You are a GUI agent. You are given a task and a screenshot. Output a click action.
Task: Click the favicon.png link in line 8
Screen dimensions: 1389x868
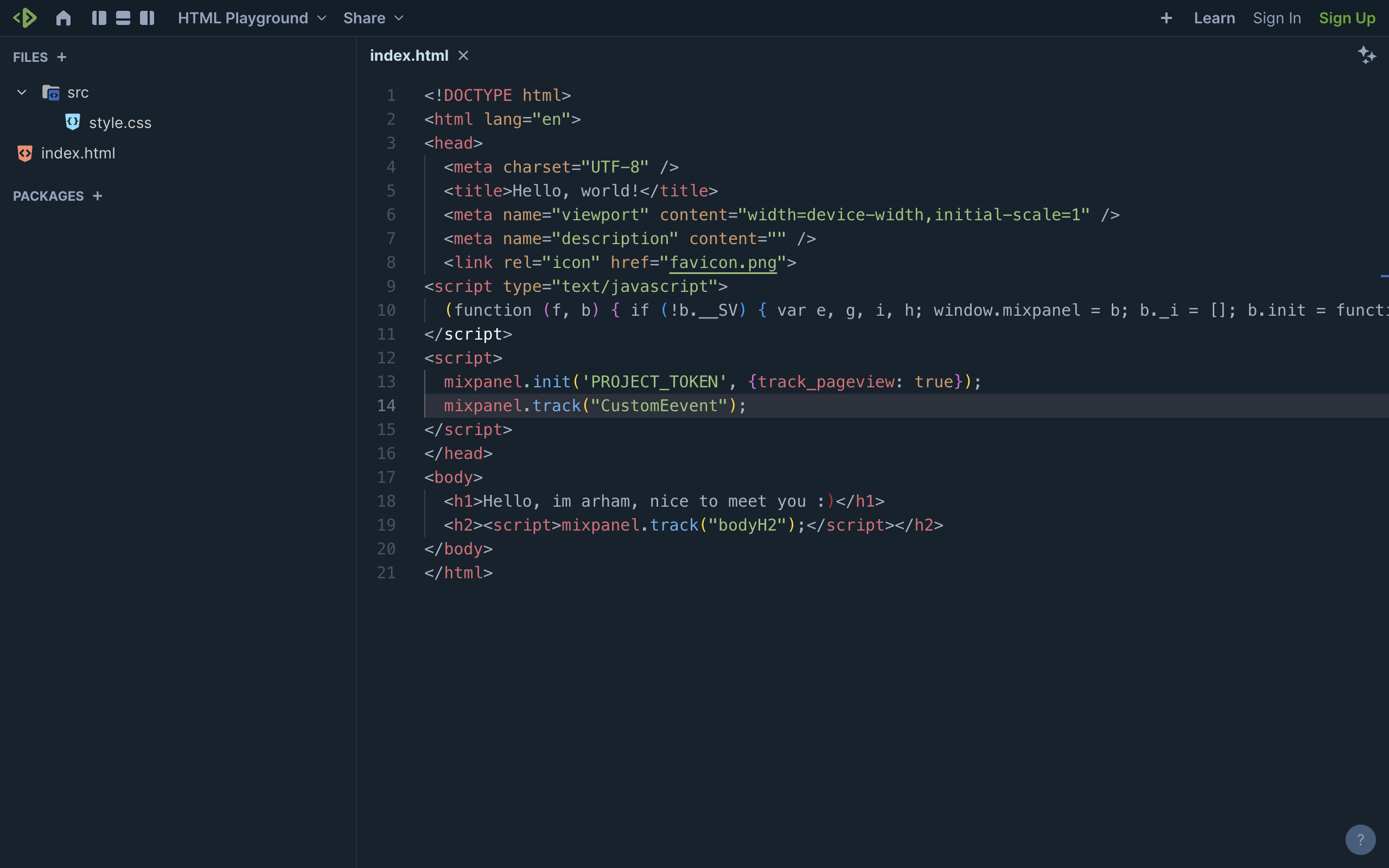click(723, 263)
